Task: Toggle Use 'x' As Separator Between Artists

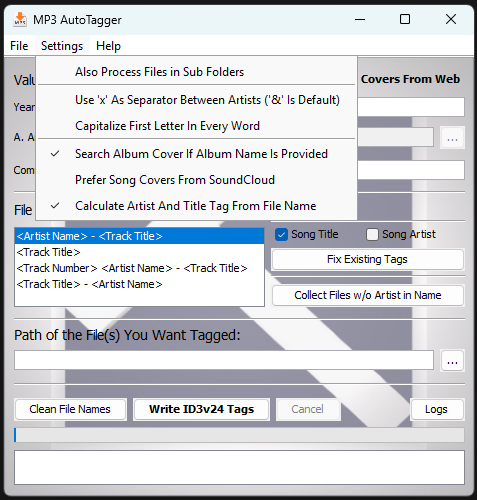Action: point(196,100)
